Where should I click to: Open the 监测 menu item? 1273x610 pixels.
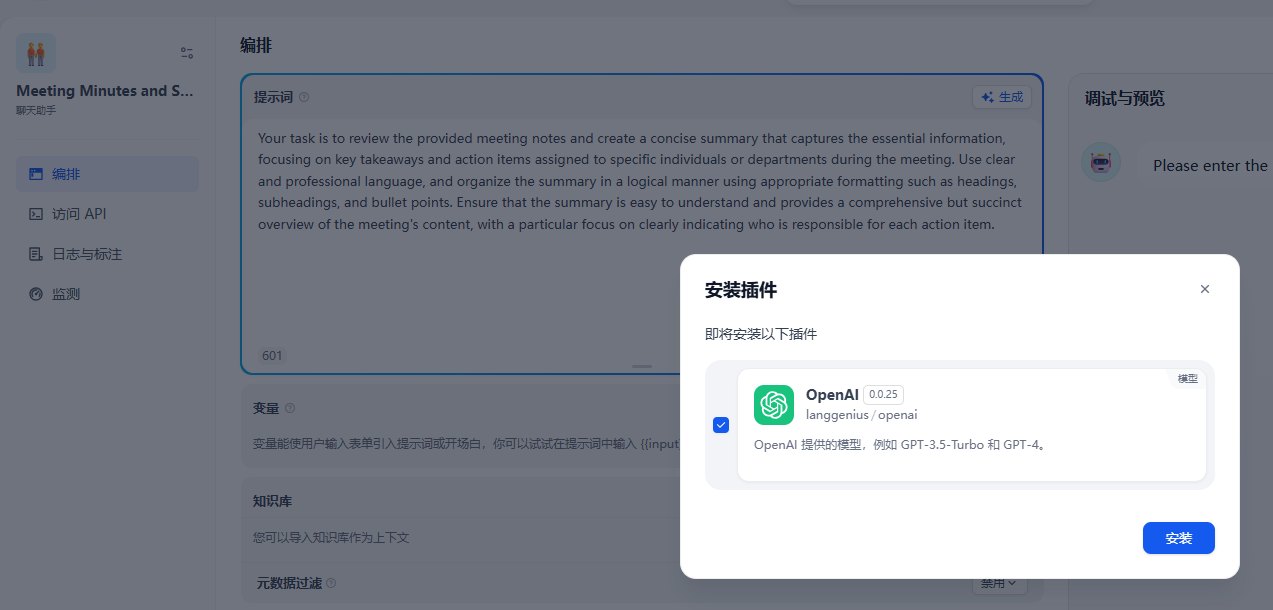[x=107, y=294]
